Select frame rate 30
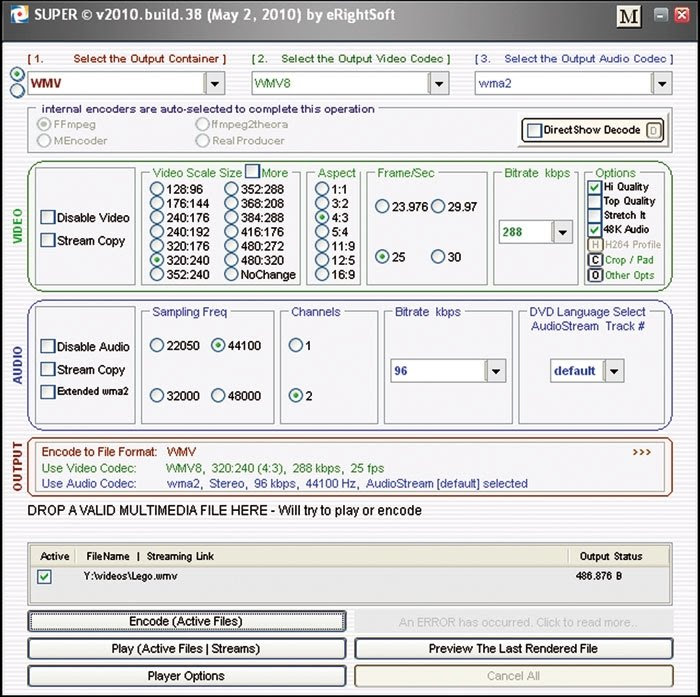700x697 pixels. pyautogui.click(x=438, y=257)
